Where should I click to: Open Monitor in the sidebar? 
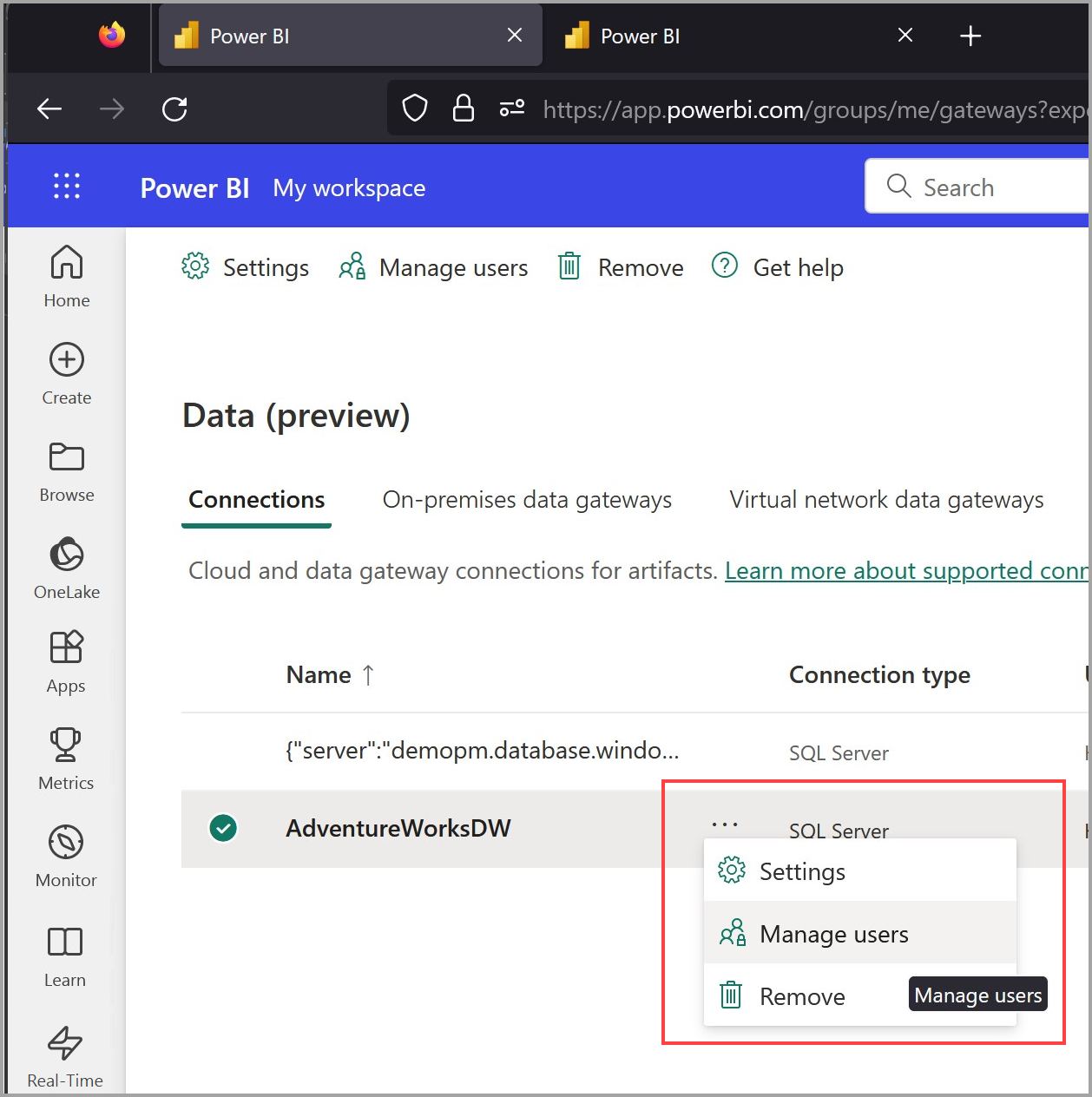(67, 857)
